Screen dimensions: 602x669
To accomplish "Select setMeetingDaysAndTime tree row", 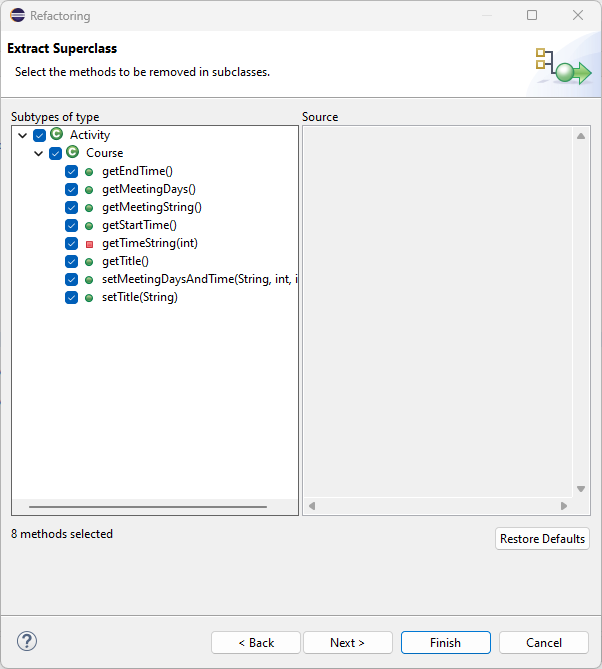I will 200,279.
